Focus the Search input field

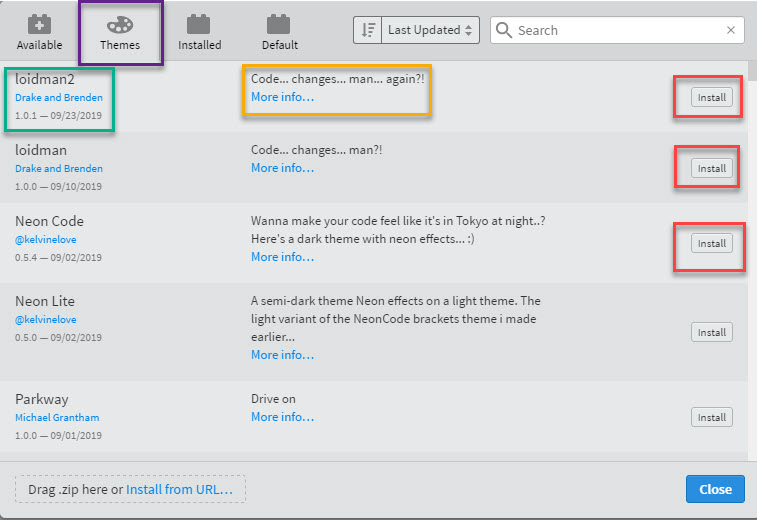click(617, 30)
